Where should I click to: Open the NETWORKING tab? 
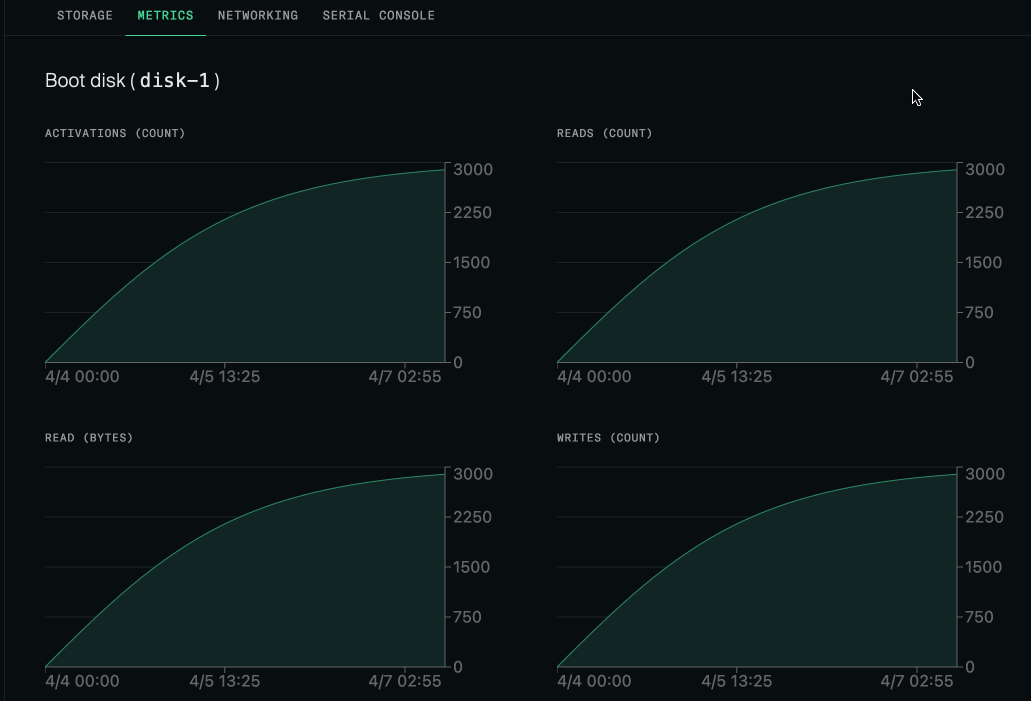pos(257,15)
